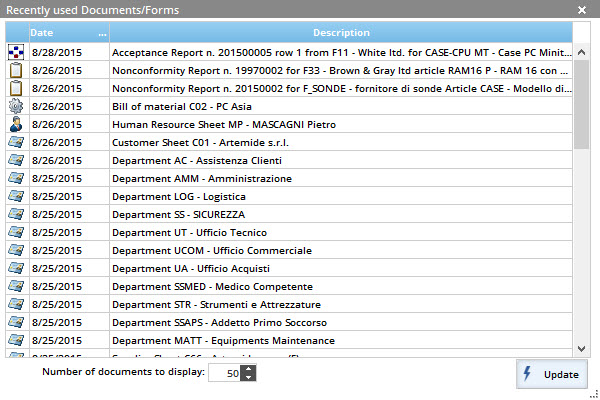600x400 pixels.
Task: Click the Customer Sheet C01 icon
Action: [x=15, y=142]
